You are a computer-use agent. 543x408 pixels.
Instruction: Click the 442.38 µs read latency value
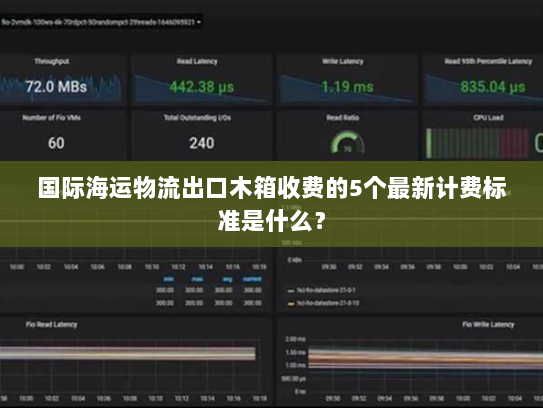click(x=202, y=87)
